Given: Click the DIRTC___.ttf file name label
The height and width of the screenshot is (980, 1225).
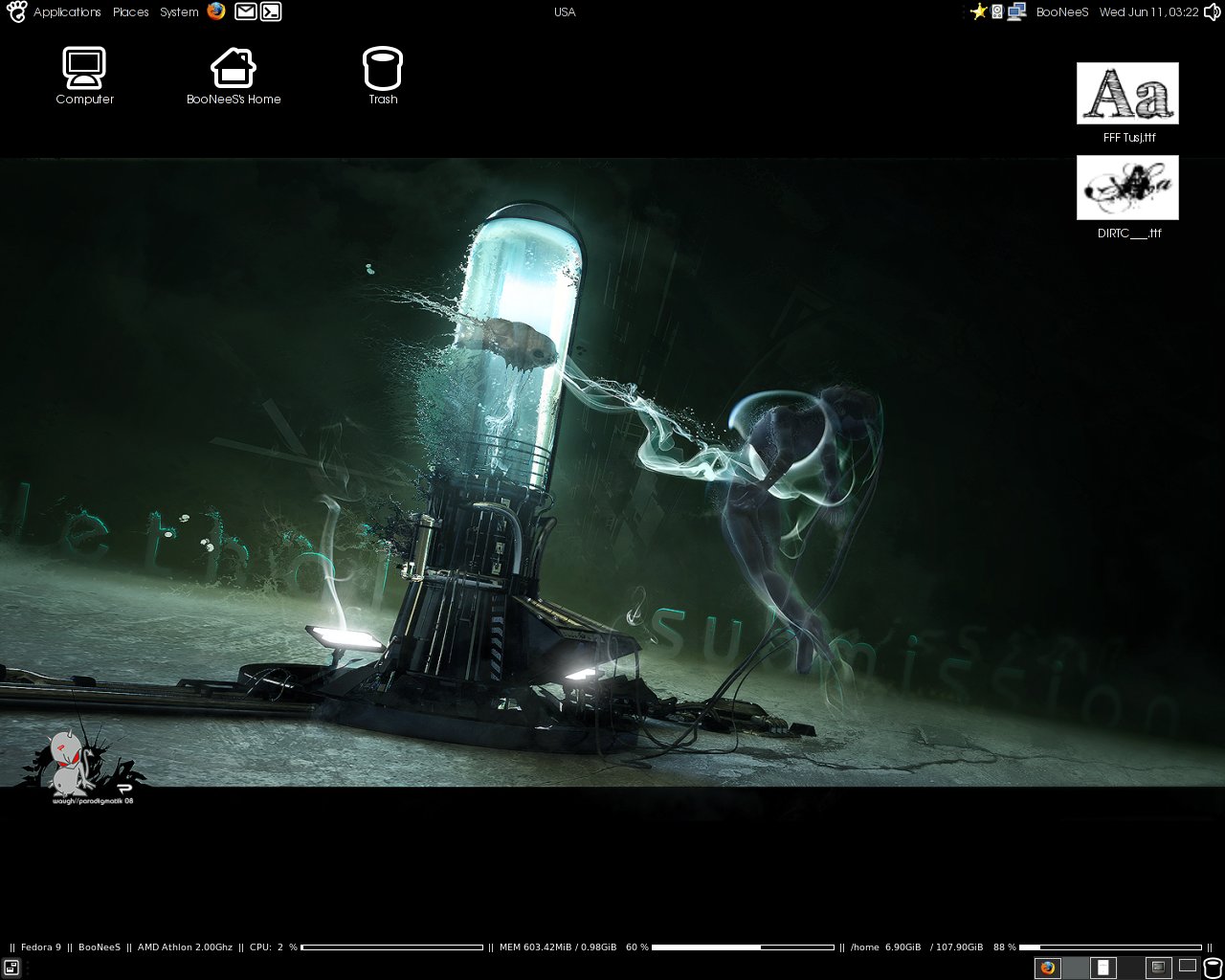Looking at the screenshot, I should (1129, 234).
